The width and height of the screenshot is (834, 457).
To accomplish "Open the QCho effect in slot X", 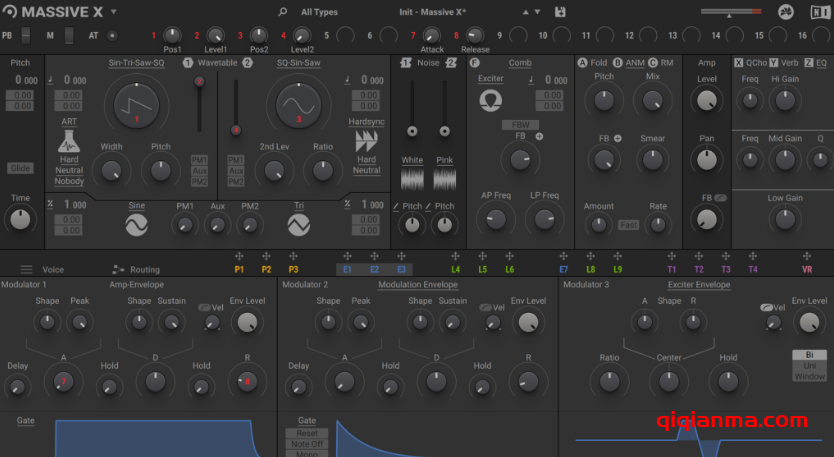I will (x=756, y=63).
